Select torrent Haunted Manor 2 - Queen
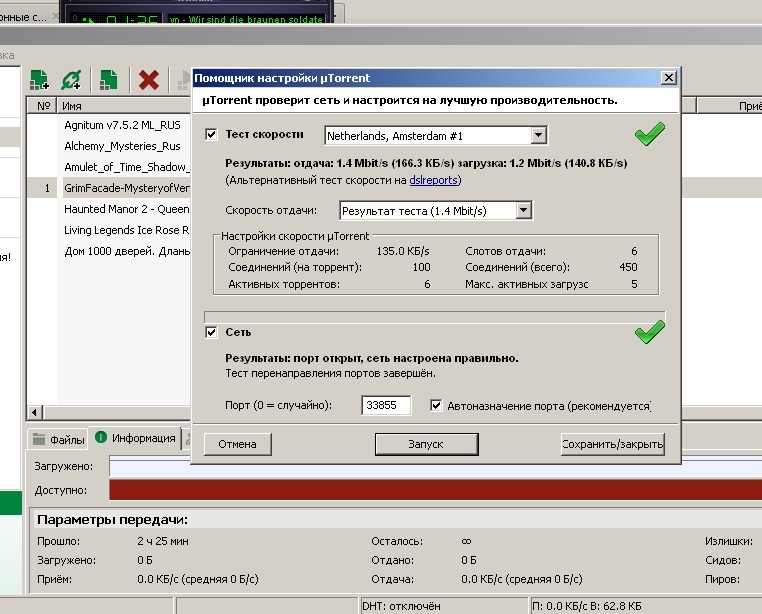 126,209
